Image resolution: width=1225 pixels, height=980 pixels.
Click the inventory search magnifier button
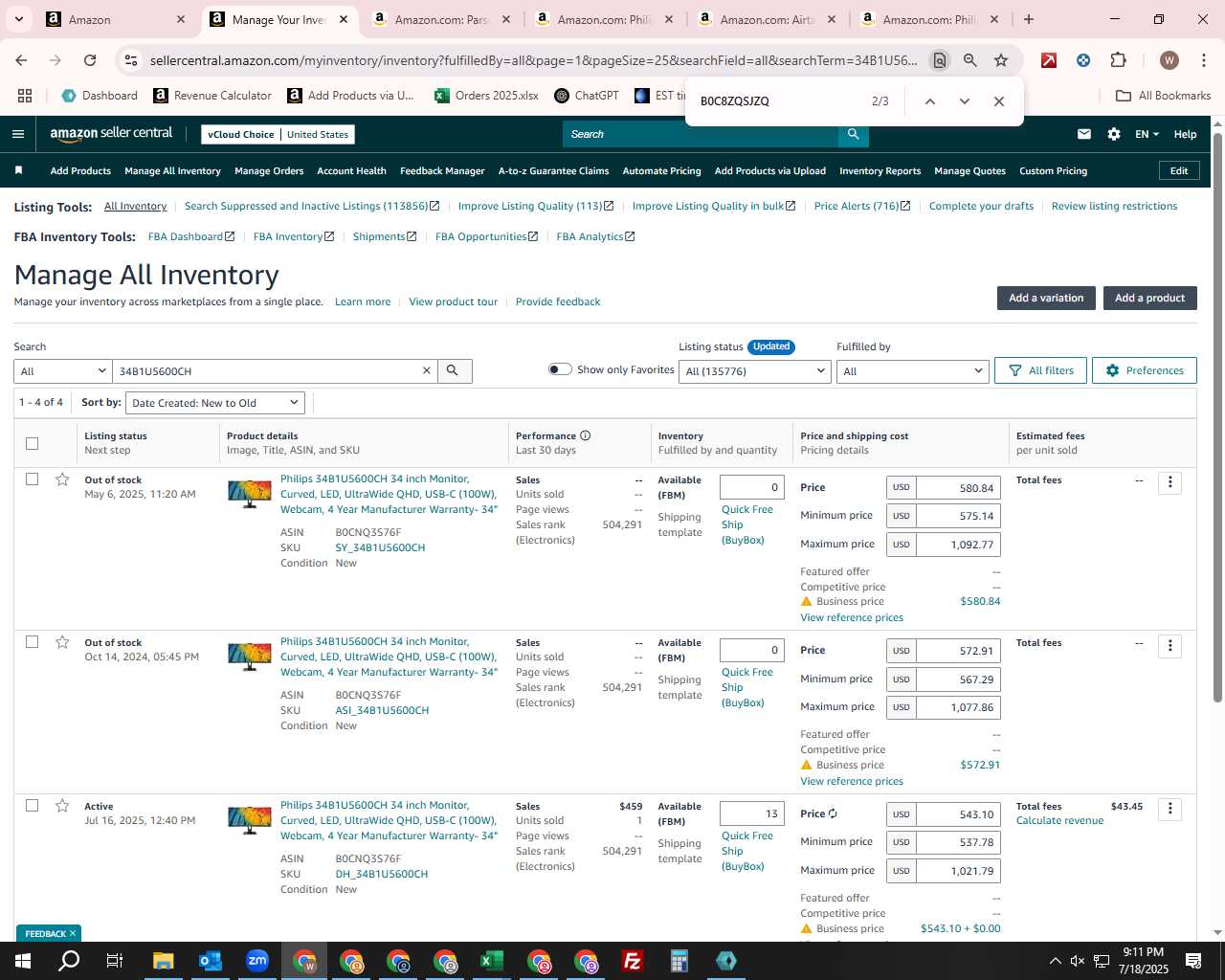click(x=454, y=370)
